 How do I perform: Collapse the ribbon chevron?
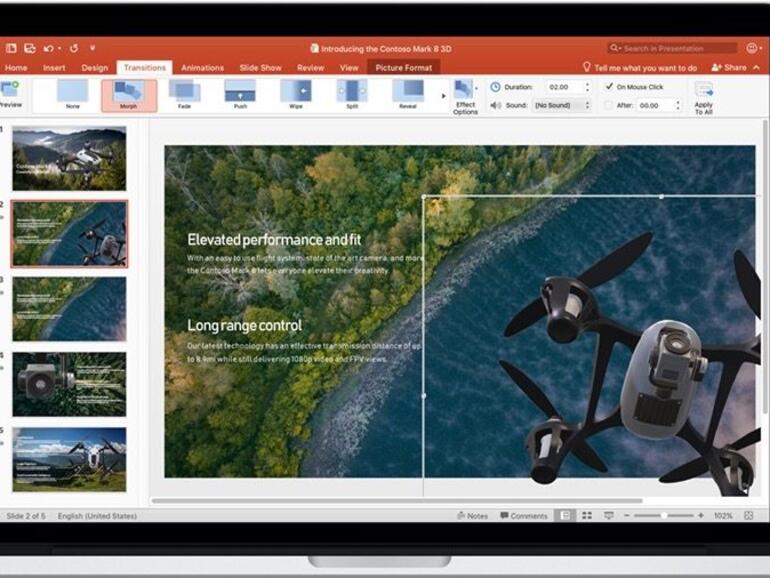pos(757,67)
